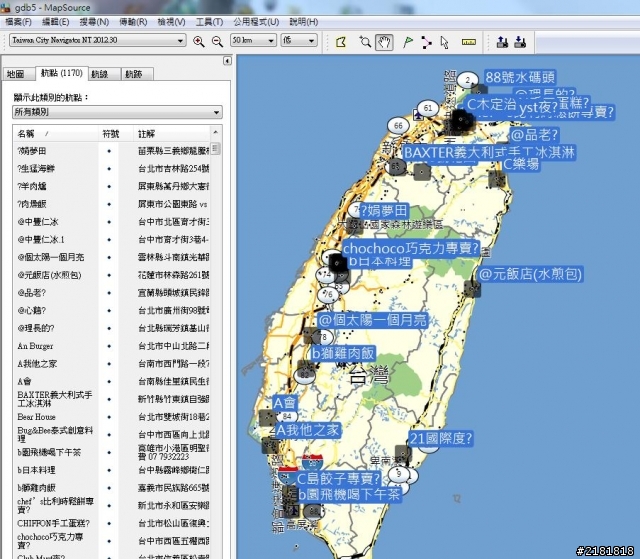Screen dimensions: 640x559
Task: Select the route tool icon
Action: [426, 42]
